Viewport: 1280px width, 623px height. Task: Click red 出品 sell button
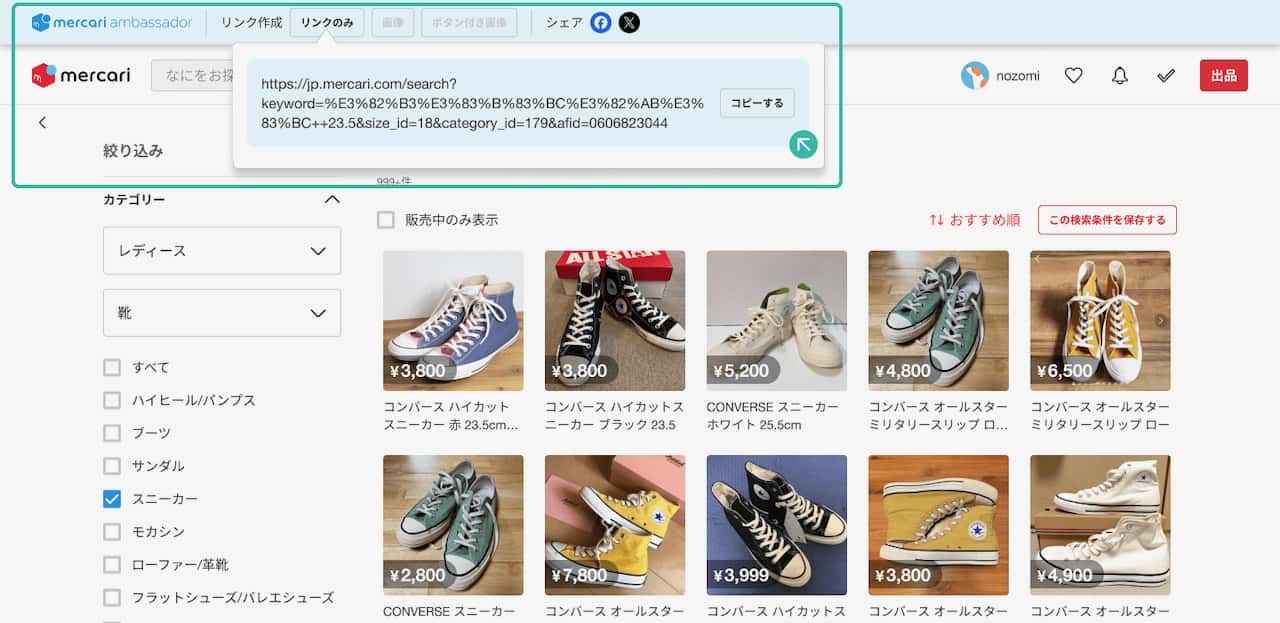point(1224,75)
